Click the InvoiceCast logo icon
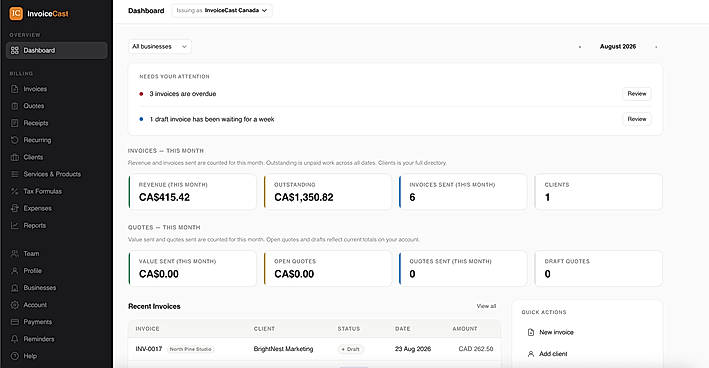This screenshot has height=368, width=709. click(x=16, y=14)
